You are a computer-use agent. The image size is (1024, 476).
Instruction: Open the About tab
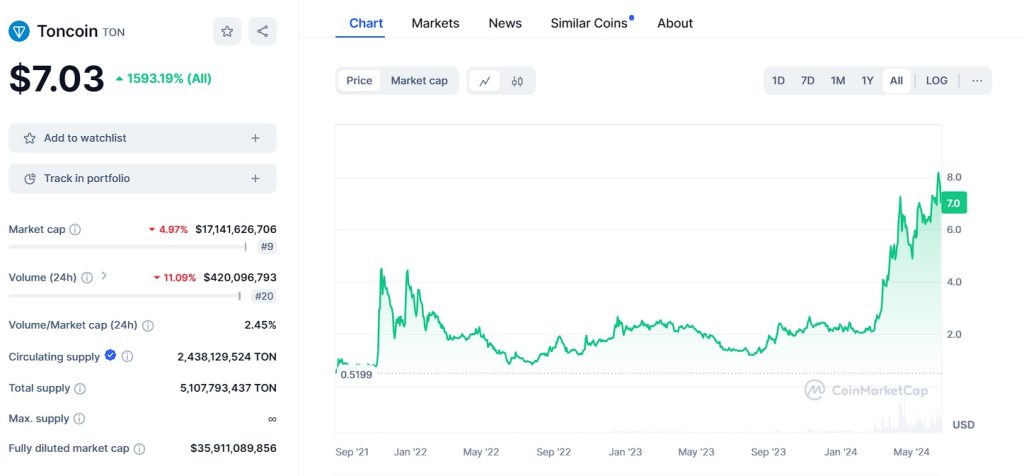click(675, 24)
